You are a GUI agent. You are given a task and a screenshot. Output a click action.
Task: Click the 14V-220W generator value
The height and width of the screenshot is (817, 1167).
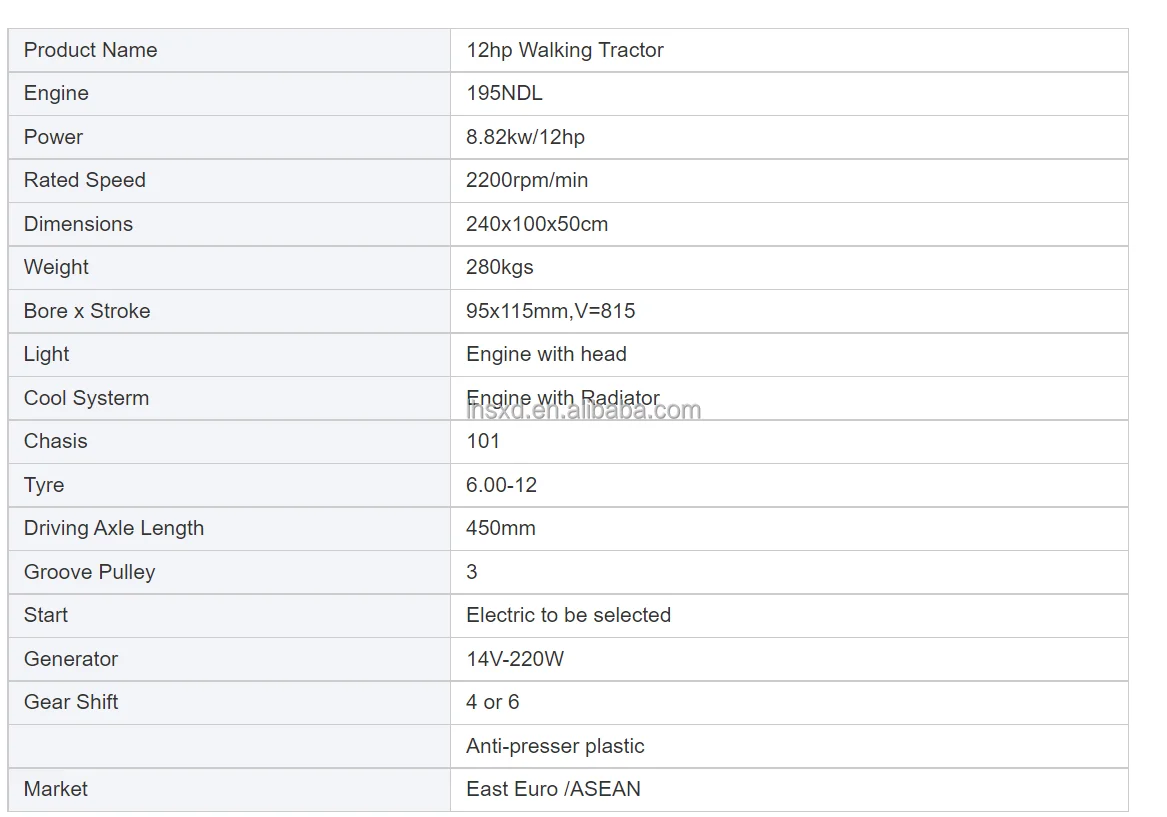click(x=515, y=659)
